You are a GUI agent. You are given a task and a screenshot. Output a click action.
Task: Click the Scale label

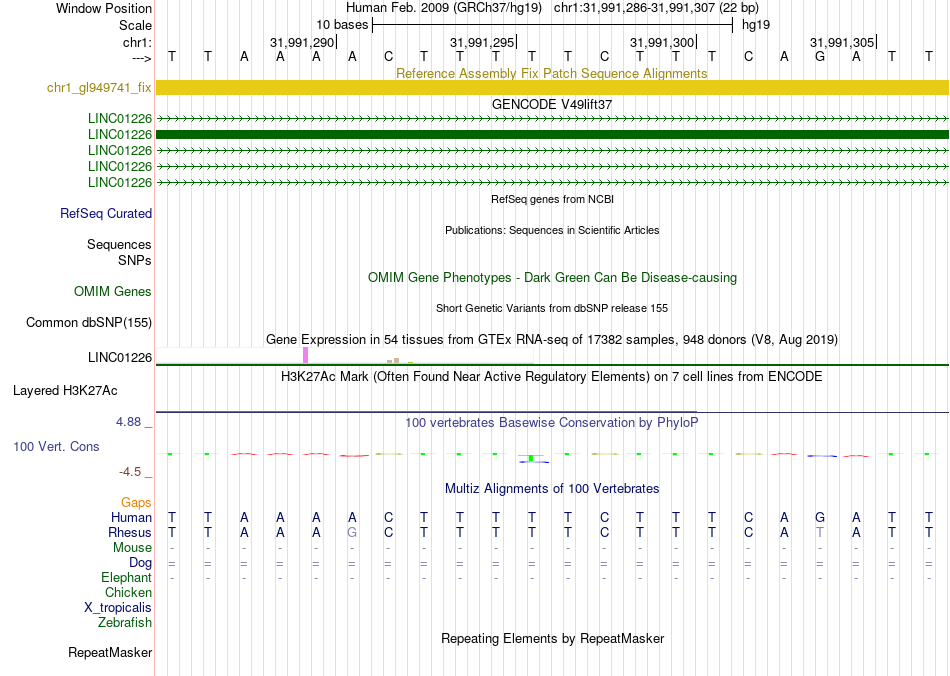[136, 25]
